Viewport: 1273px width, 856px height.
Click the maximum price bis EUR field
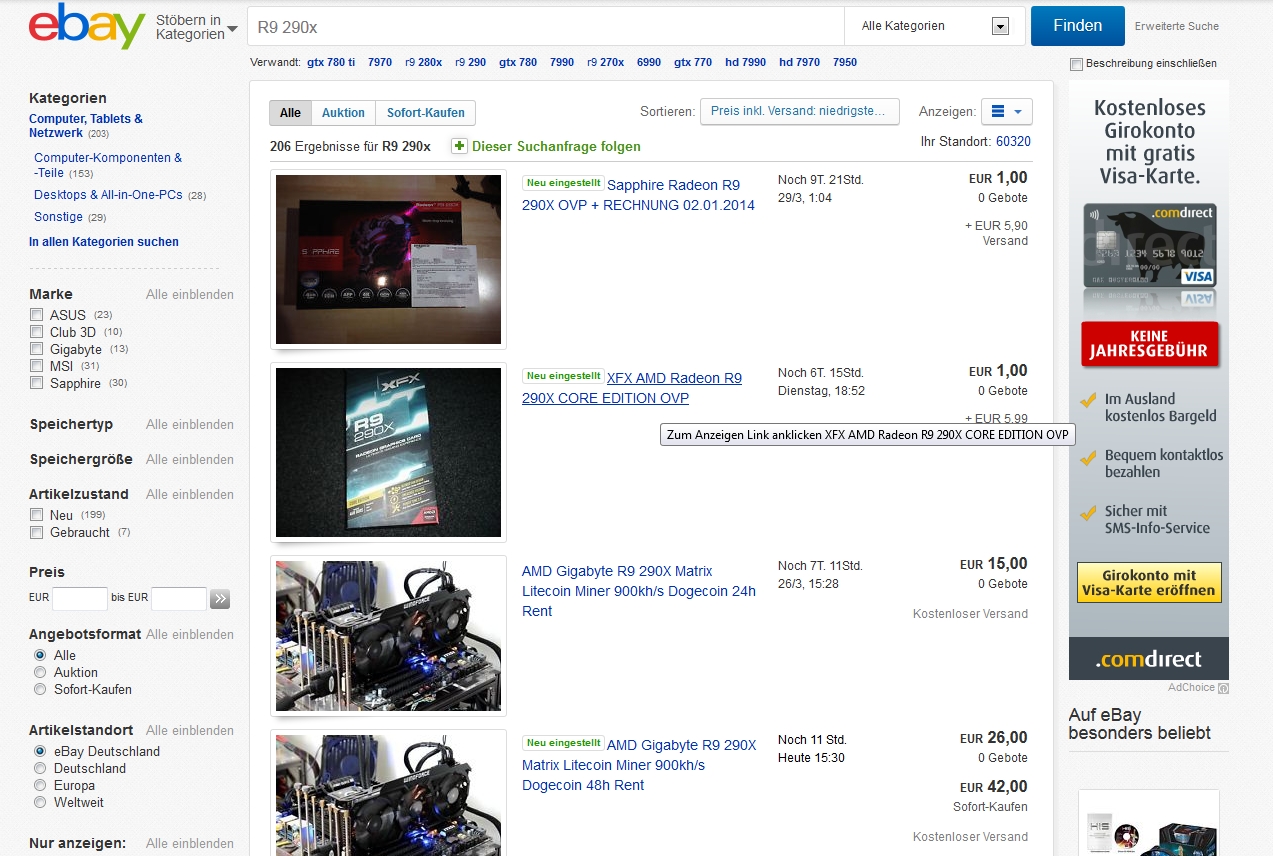[x=179, y=599]
